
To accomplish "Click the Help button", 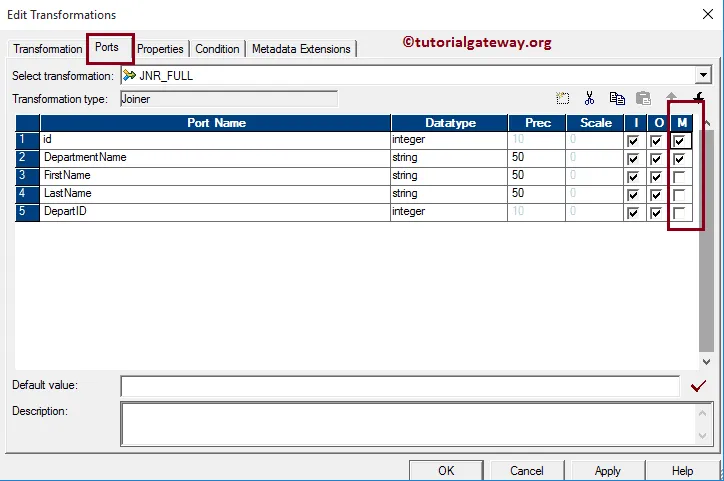I will point(682,470).
